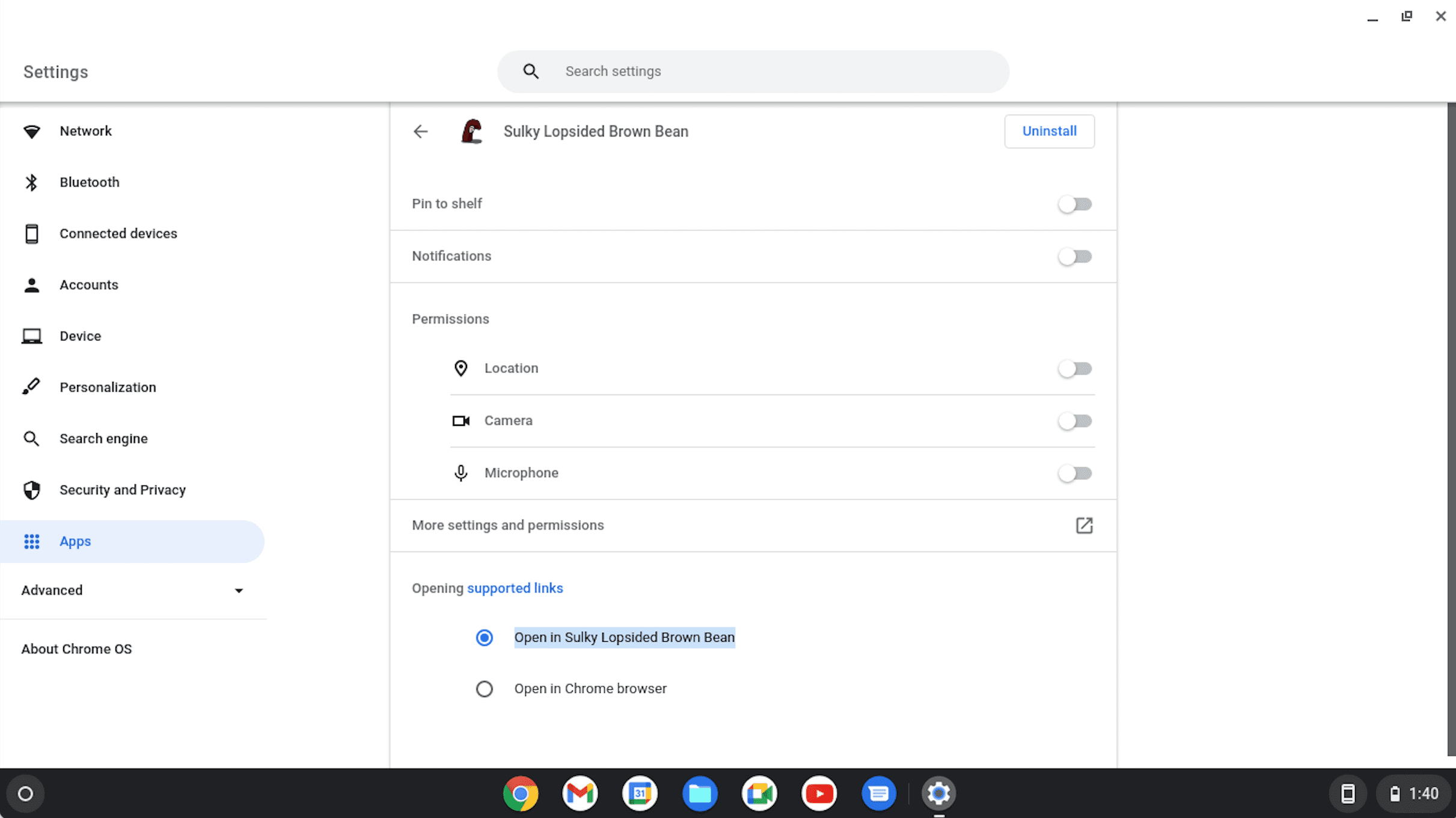This screenshot has width=1456, height=818.
Task: Click the Connected devices icon
Action: coord(32,233)
